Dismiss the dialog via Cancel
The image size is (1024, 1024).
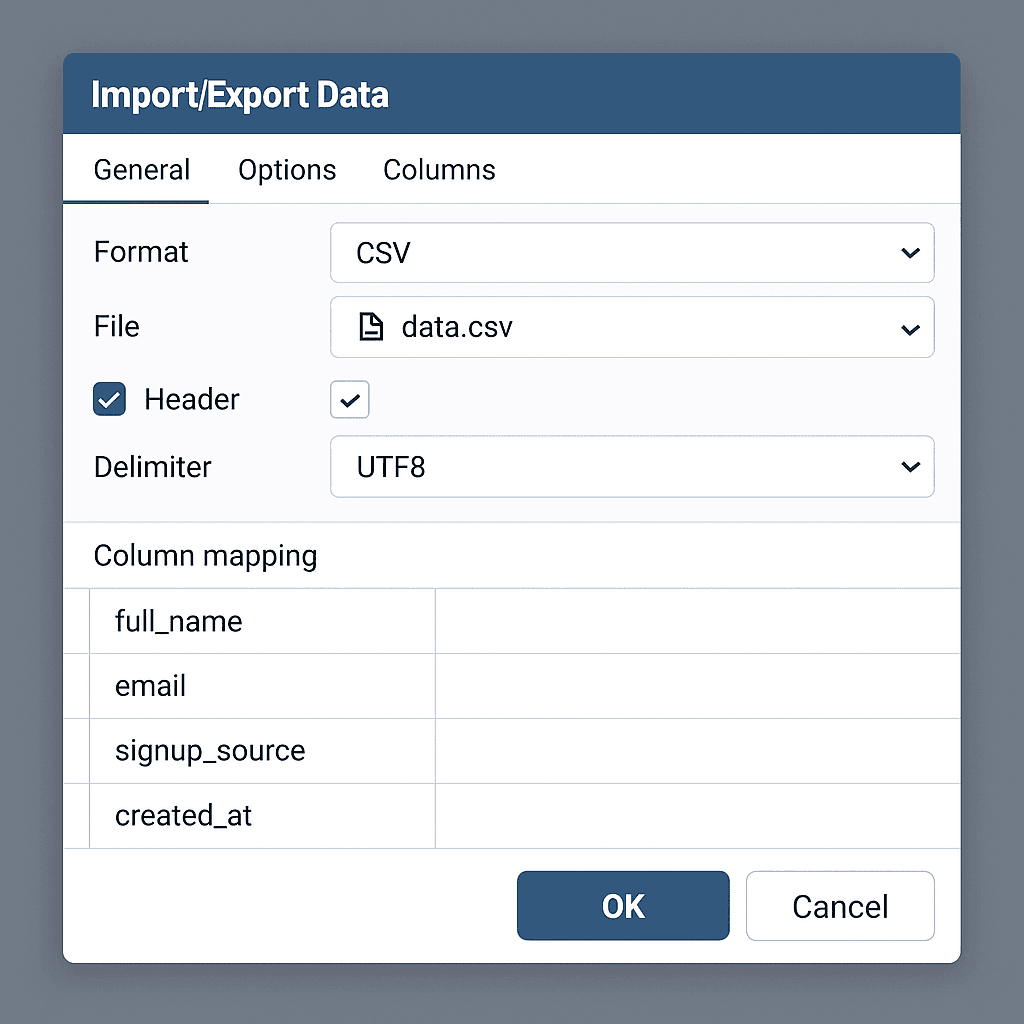tap(839, 906)
